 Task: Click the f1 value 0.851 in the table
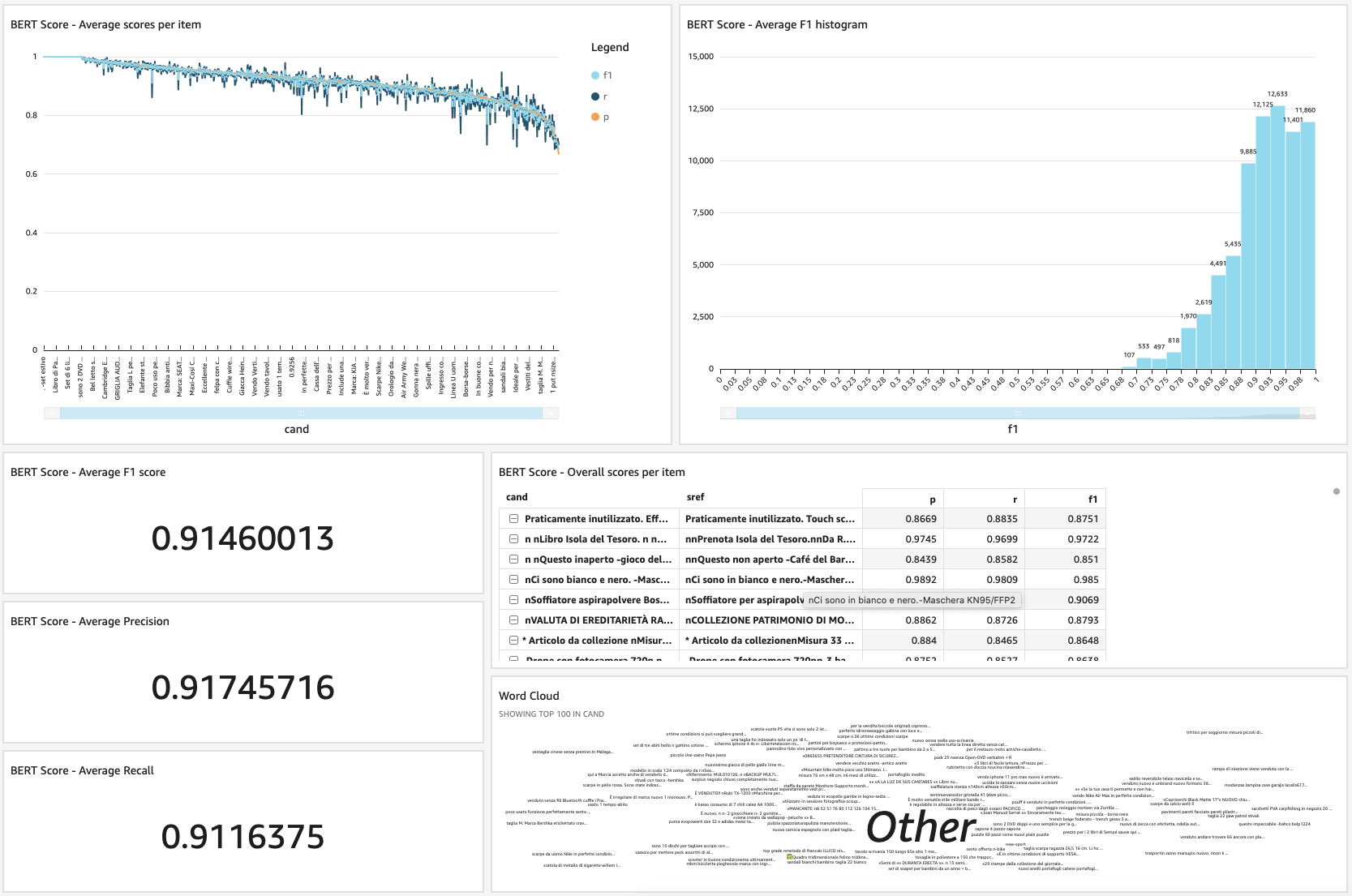pos(1086,559)
